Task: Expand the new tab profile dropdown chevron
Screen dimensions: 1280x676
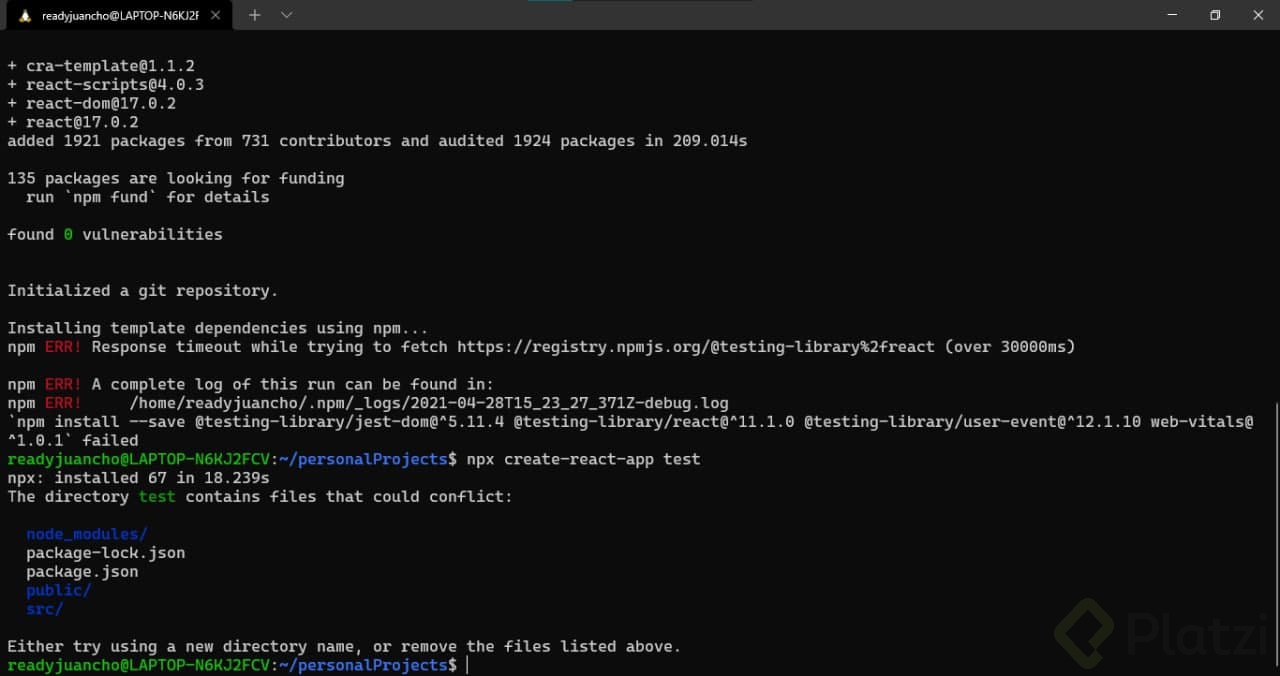Action: point(287,15)
